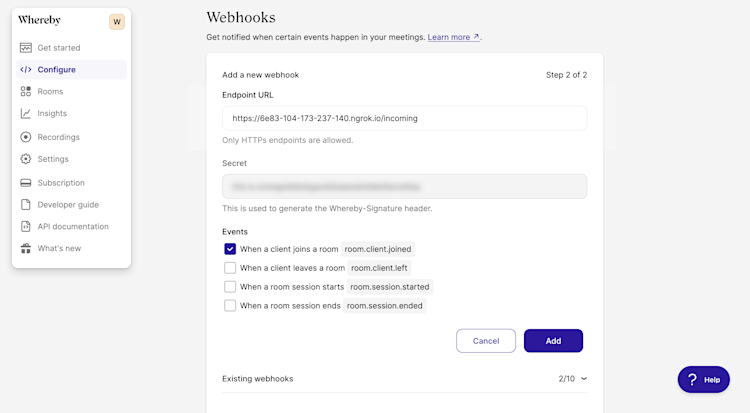The height and width of the screenshot is (413, 750).
Task: Check When a room session starts
Action: 230,287
